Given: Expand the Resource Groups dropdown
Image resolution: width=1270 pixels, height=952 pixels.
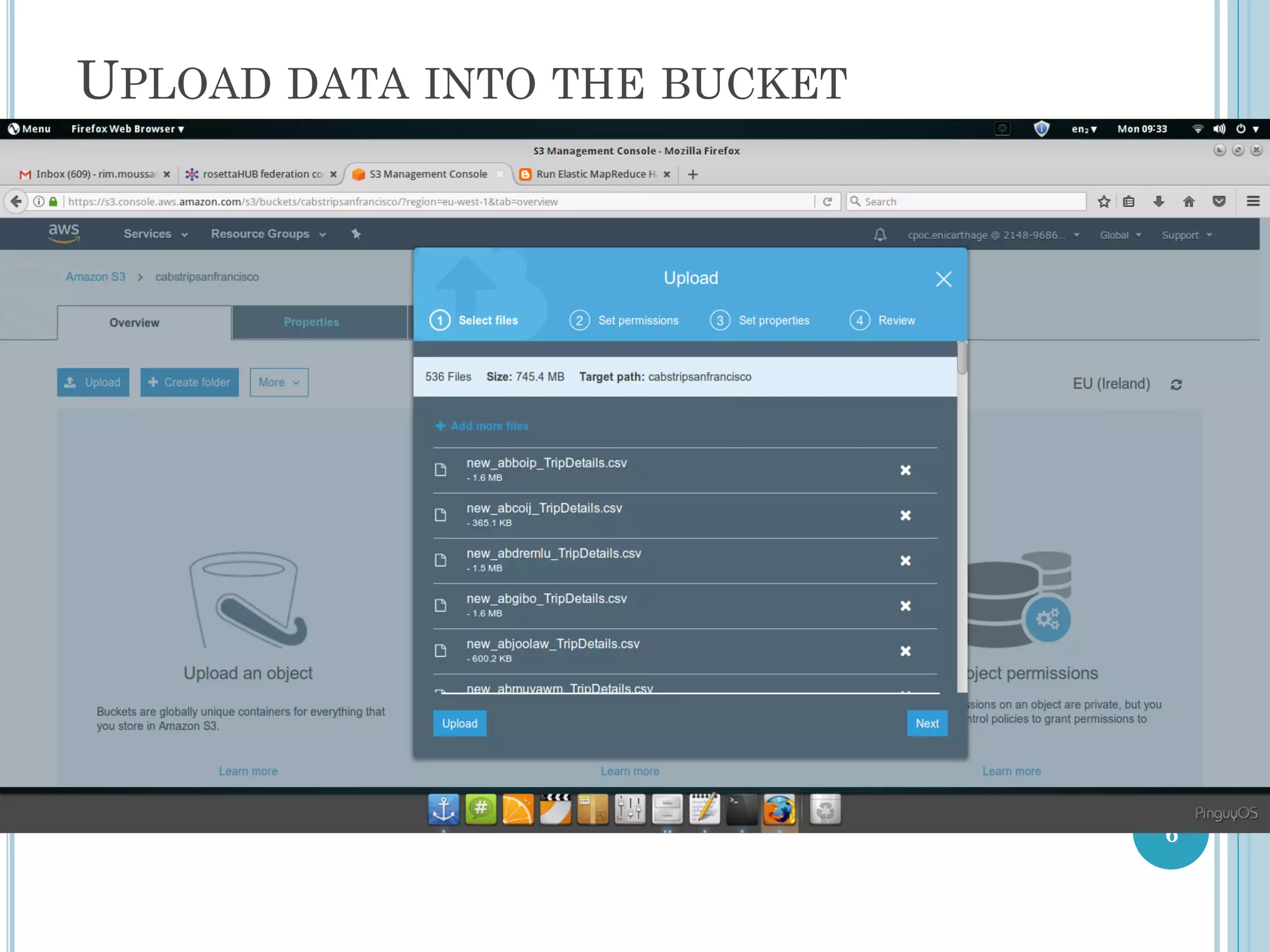Looking at the screenshot, I should pyautogui.click(x=268, y=234).
